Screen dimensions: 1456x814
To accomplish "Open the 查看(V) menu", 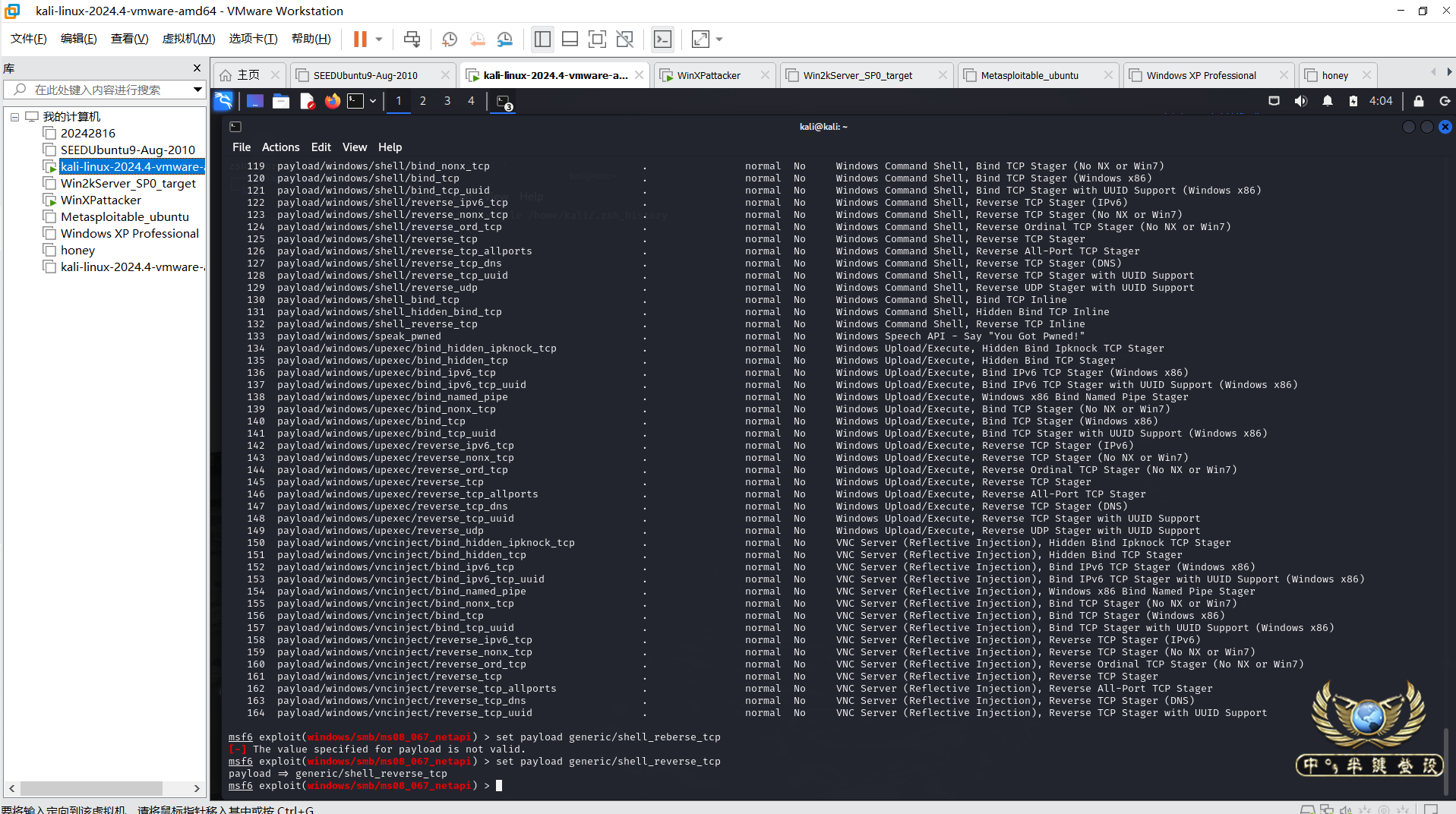I will click(x=129, y=39).
